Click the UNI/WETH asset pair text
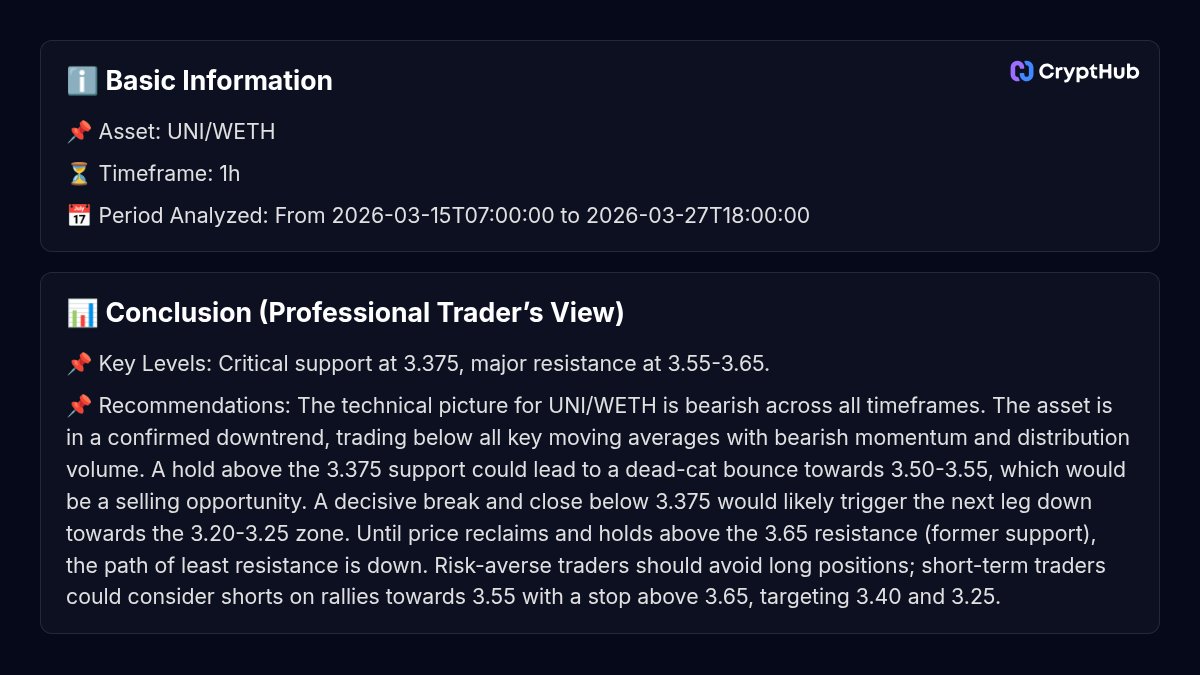This screenshot has height=675, width=1200. tap(221, 132)
